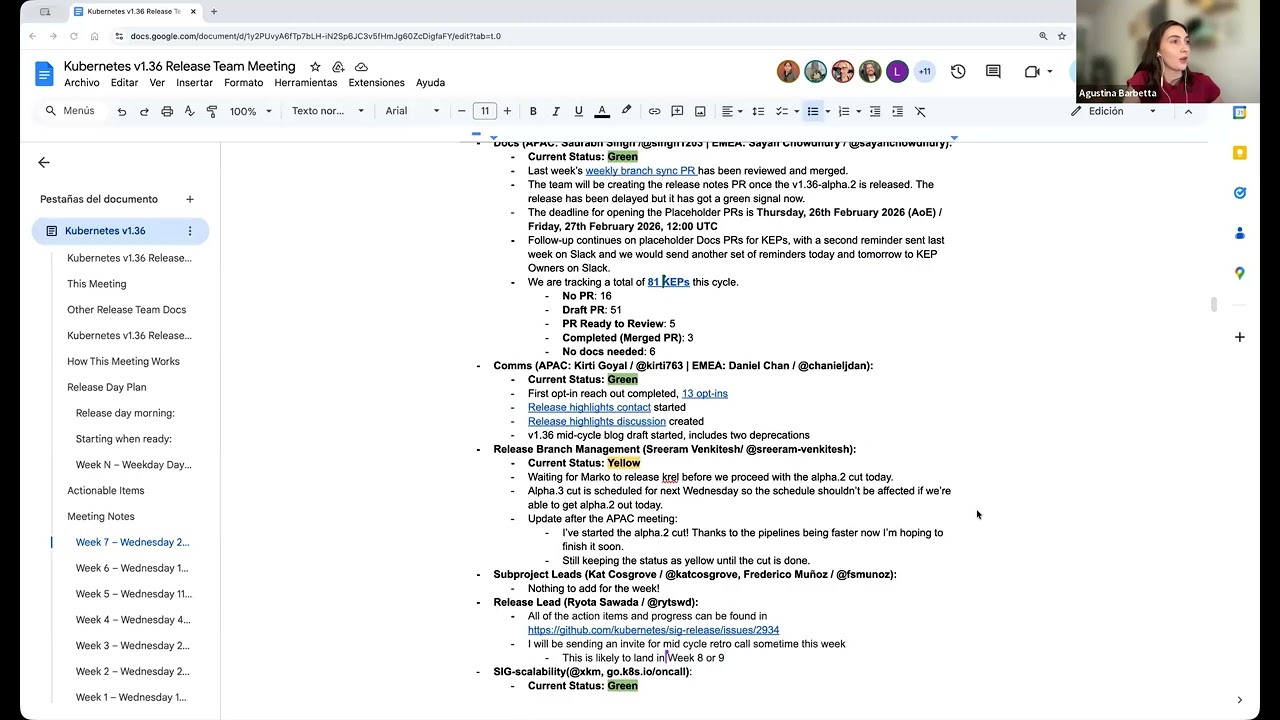Expand the bulleted list options arrow
This screenshot has height=720, width=1280.
(x=827, y=111)
